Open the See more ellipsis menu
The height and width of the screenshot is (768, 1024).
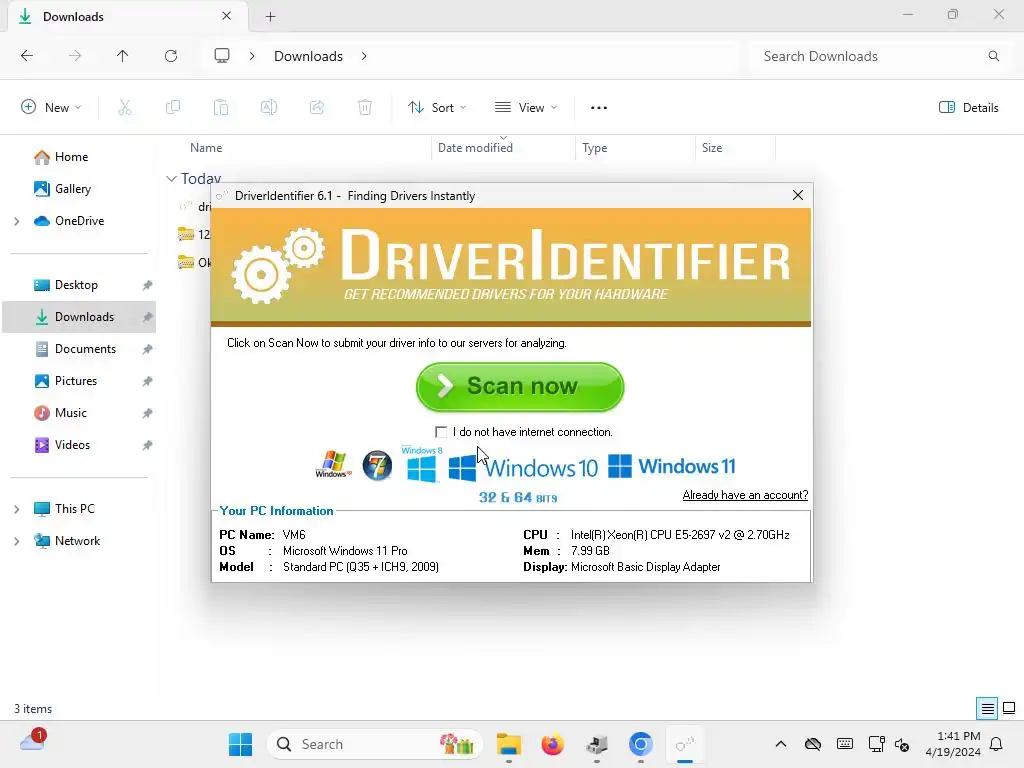(599, 108)
